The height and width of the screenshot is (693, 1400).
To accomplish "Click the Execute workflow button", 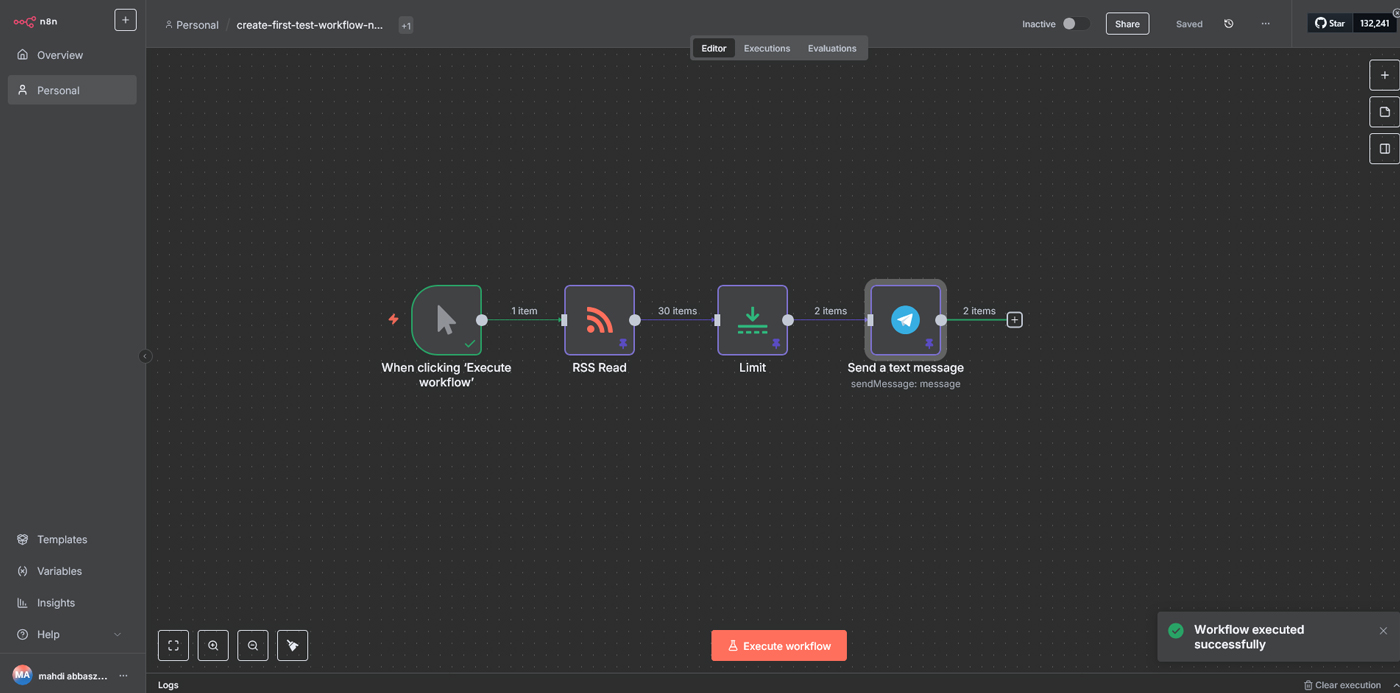I will 778,646.
